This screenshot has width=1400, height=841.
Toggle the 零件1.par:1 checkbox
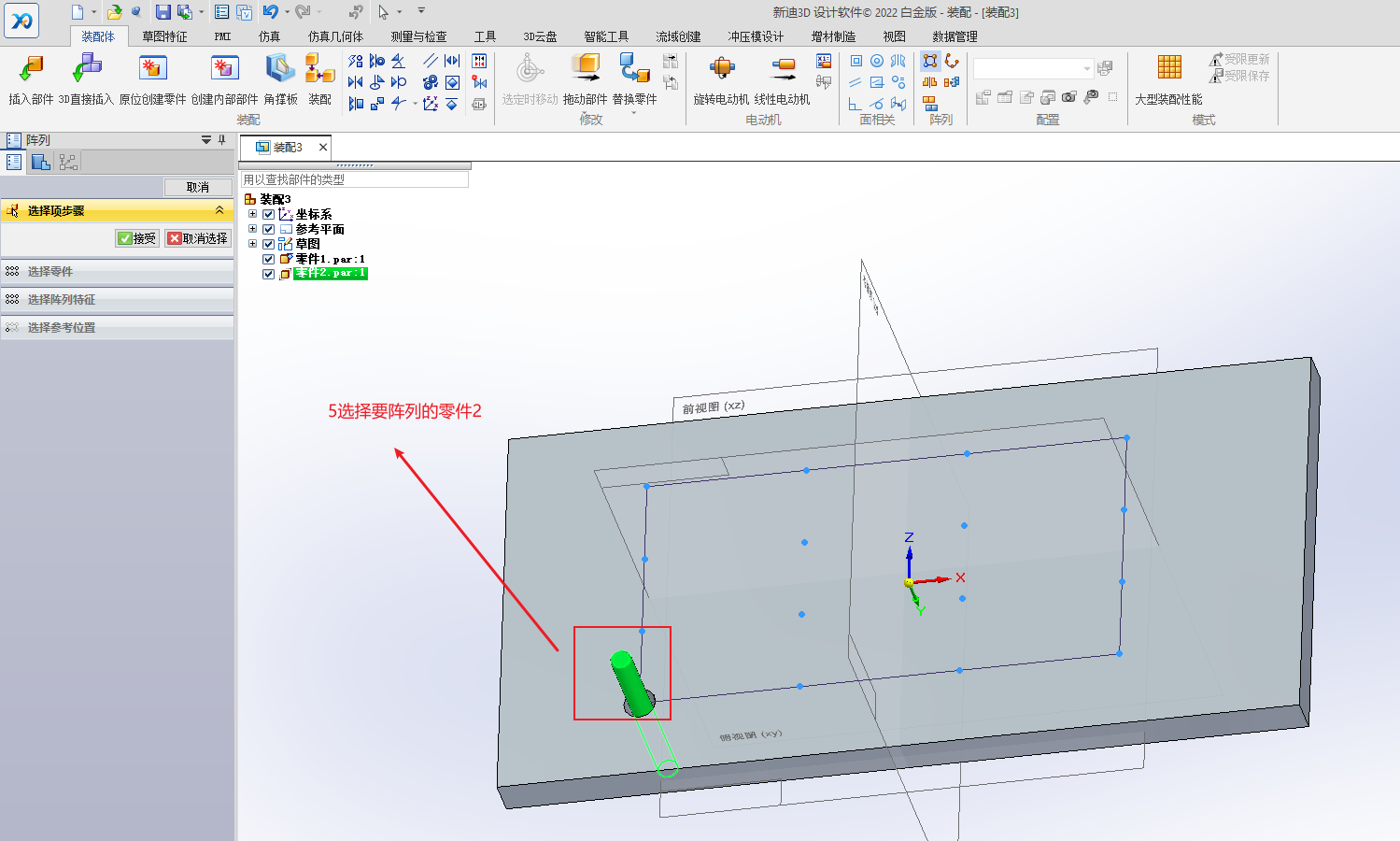point(269,259)
